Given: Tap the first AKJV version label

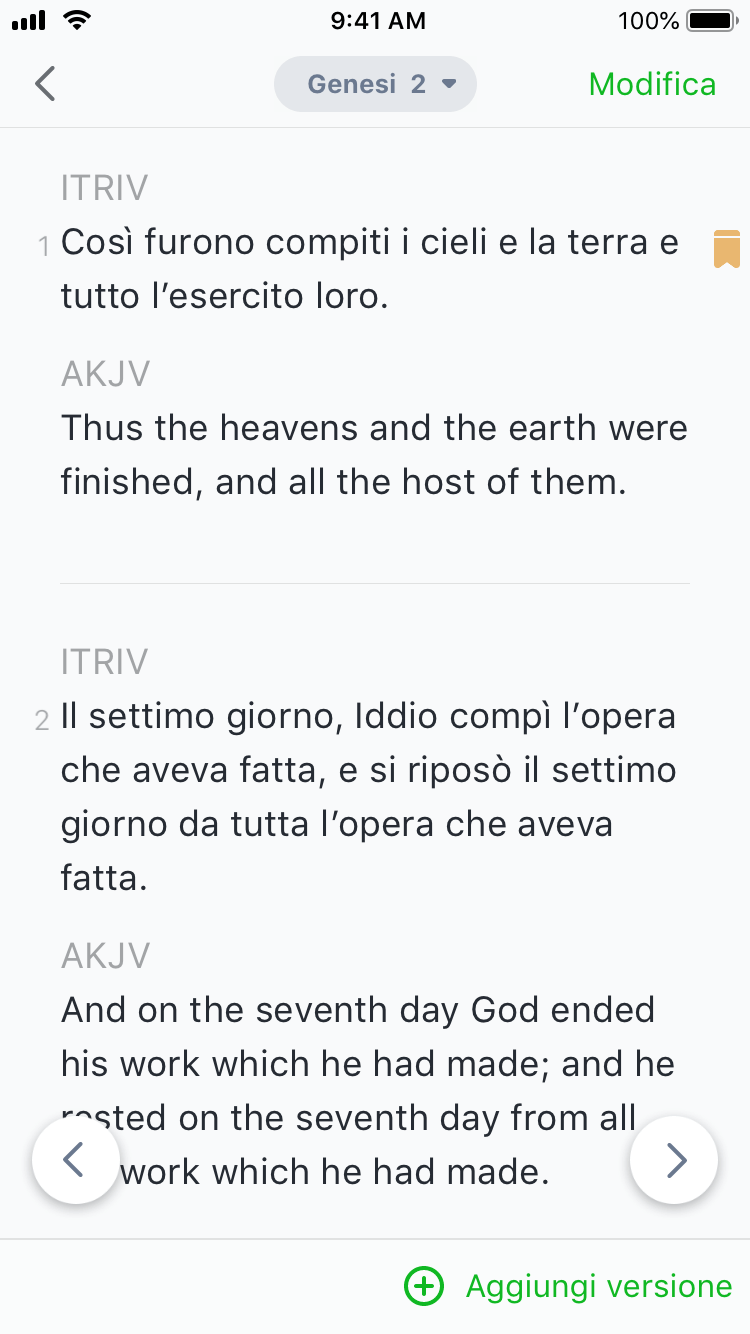Looking at the screenshot, I should tap(105, 373).
